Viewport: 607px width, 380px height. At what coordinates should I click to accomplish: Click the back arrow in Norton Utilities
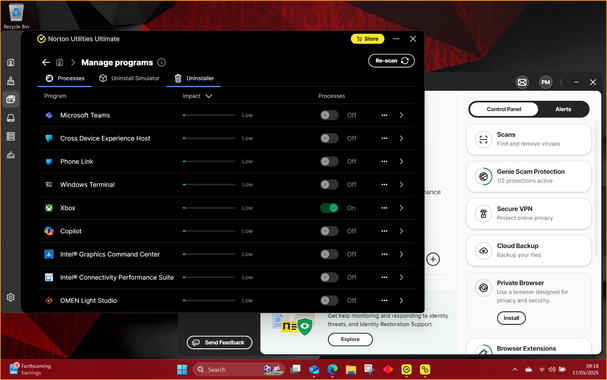[x=46, y=62]
